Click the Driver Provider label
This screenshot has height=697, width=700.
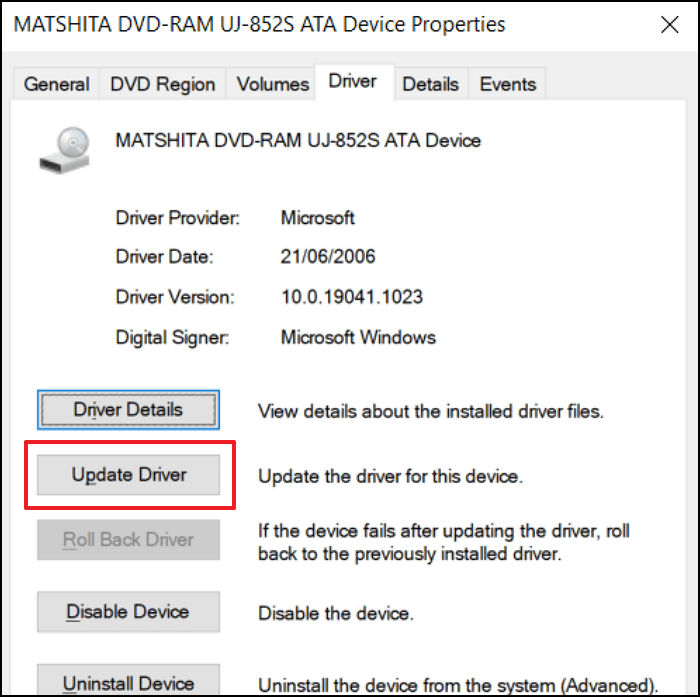[x=178, y=218]
